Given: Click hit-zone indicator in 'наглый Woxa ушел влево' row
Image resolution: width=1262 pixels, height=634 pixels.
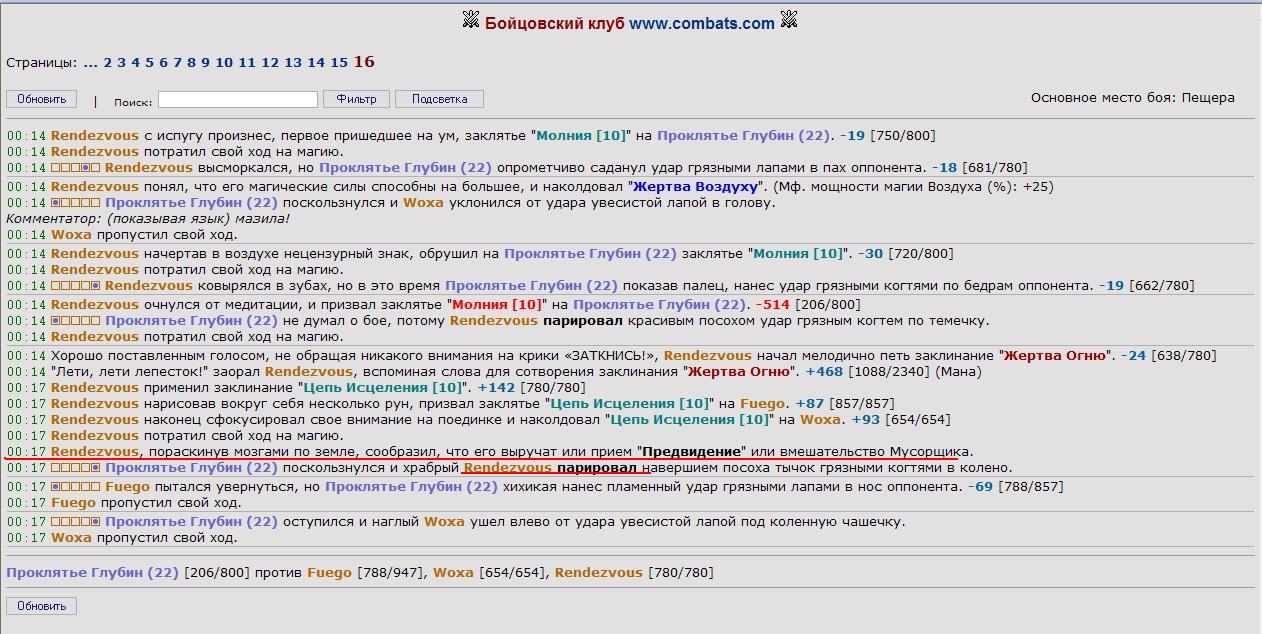Looking at the screenshot, I should 76,522.
